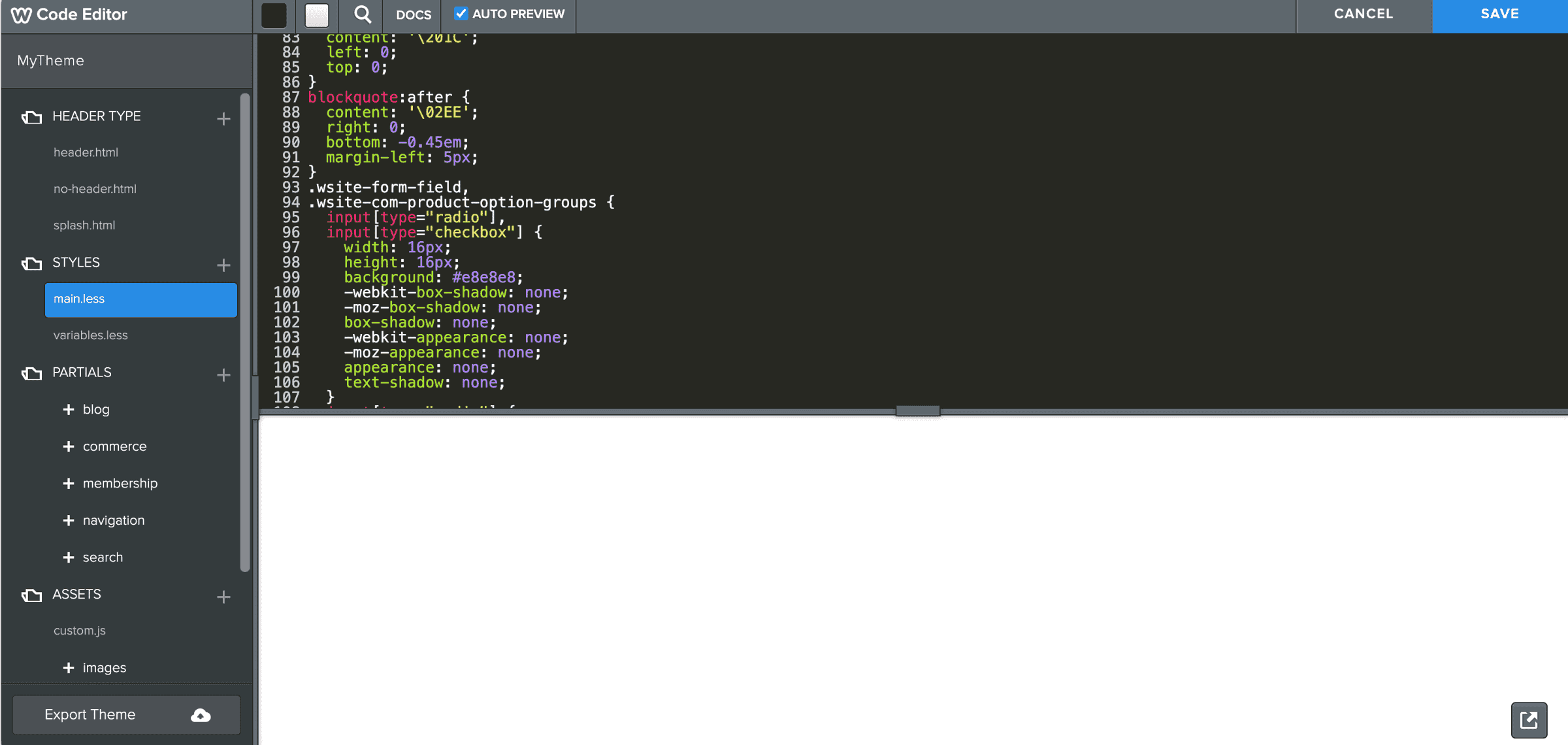
Task: Expand the images assets folder
Action: point(69,668)
